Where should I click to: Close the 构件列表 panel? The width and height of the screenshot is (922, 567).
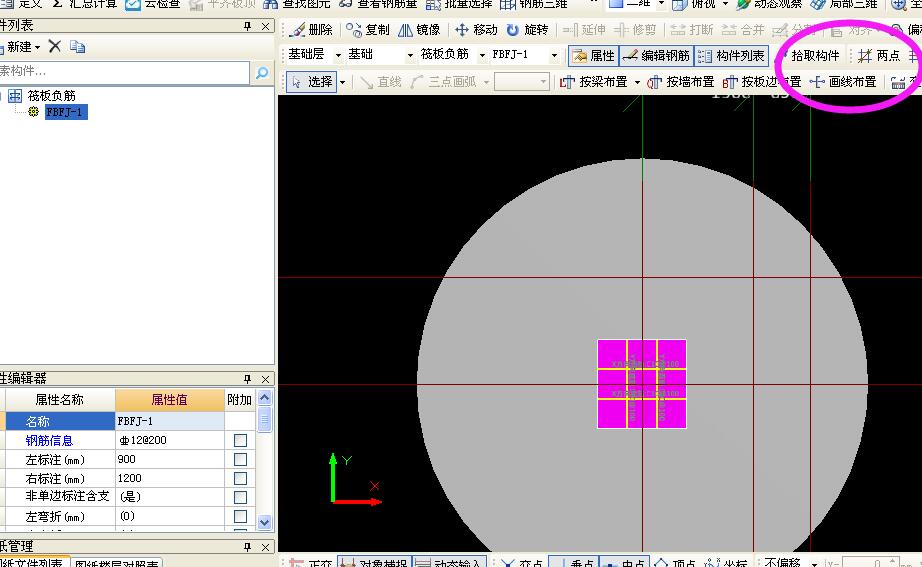click(x=266, y=26)
